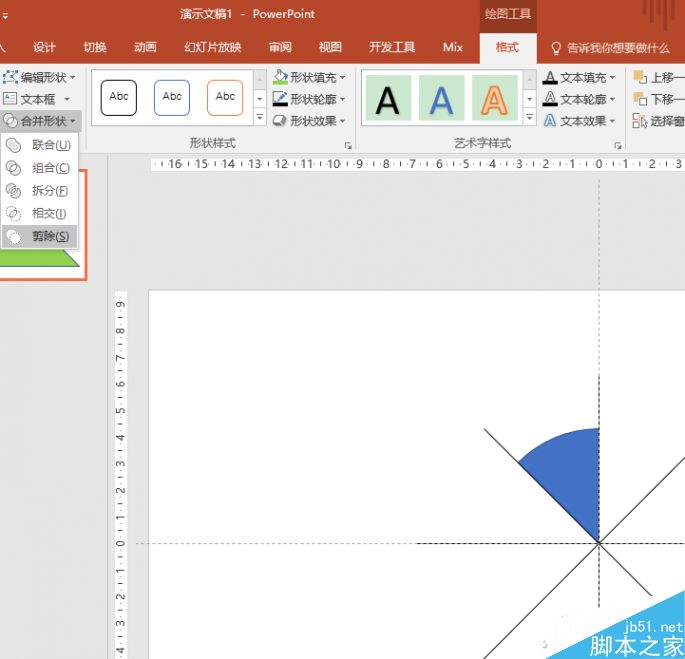This screenshot has width=685, height=659.
Task: Select the orange-outlined Abc shape style
Action: point(225,97)
